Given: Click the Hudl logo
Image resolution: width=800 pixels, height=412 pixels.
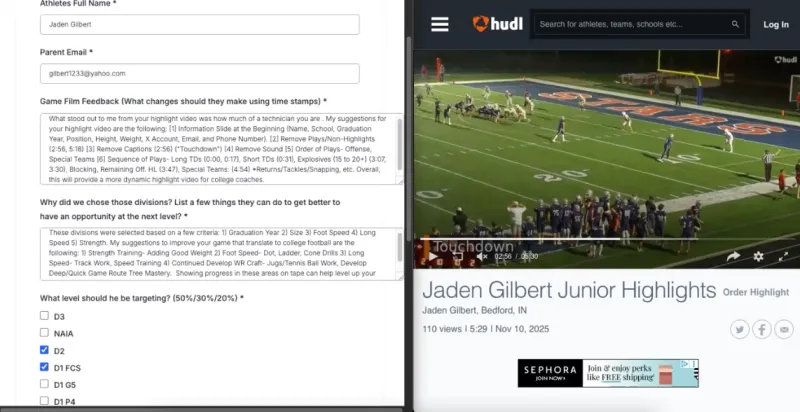Looking at the screenshot, I should (497, 23).
